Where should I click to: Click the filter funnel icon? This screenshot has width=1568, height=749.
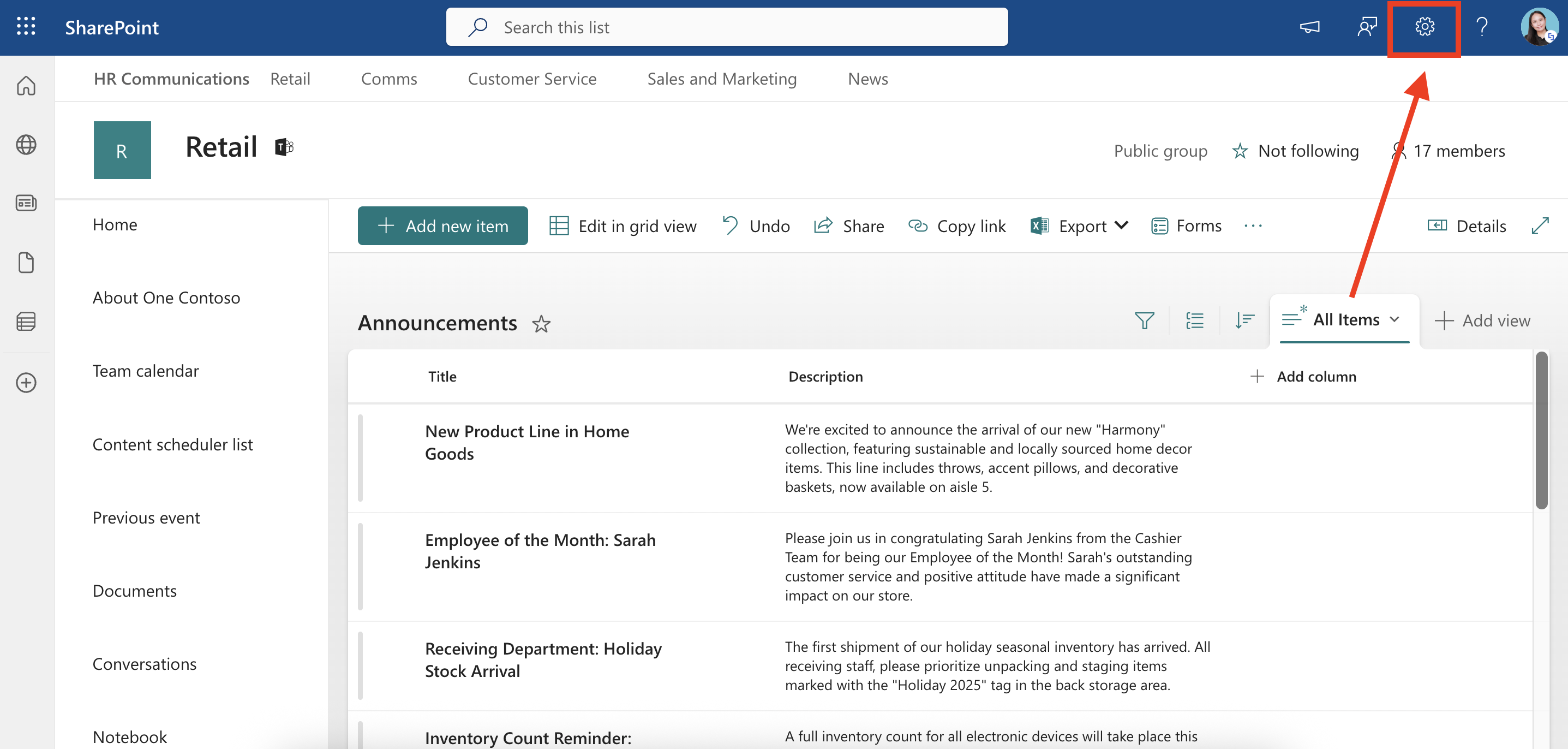click(1144, 320)
